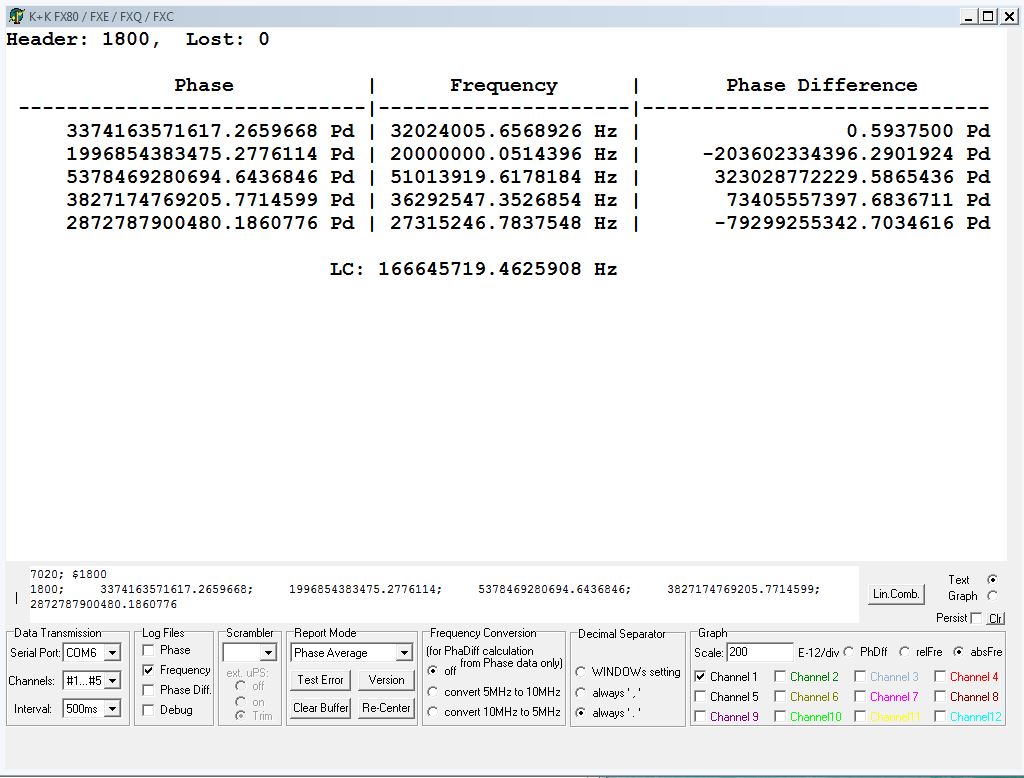Enable the Channel 5 graph checkbox

click(x=700, y=697)
